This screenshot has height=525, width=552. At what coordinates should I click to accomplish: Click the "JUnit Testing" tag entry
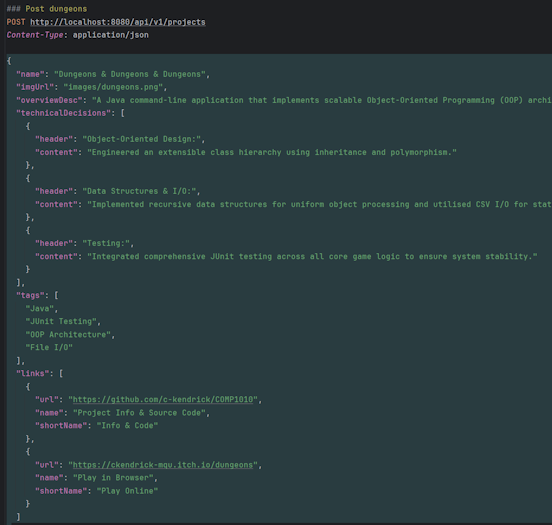[61, 321]
